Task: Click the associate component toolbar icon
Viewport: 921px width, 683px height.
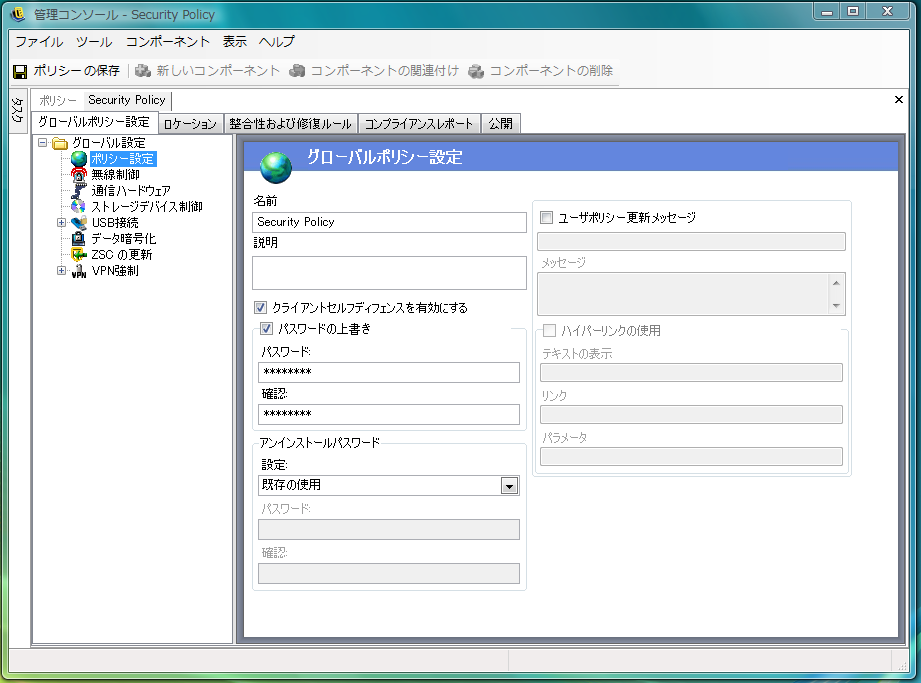Action: [x=297, y=71]
